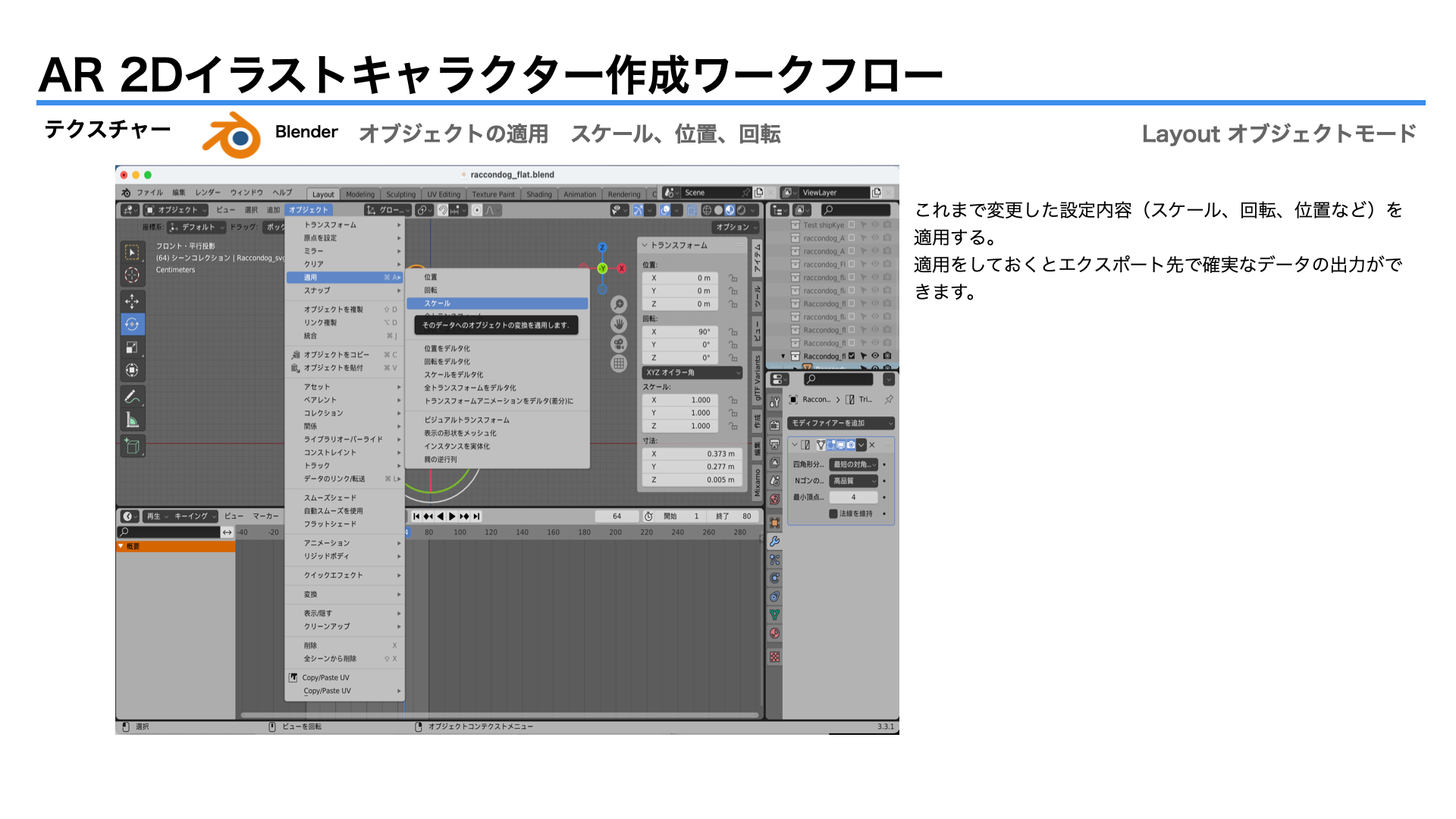
Task: Toggle proportional editing in the header
Action: click(477, 210)
